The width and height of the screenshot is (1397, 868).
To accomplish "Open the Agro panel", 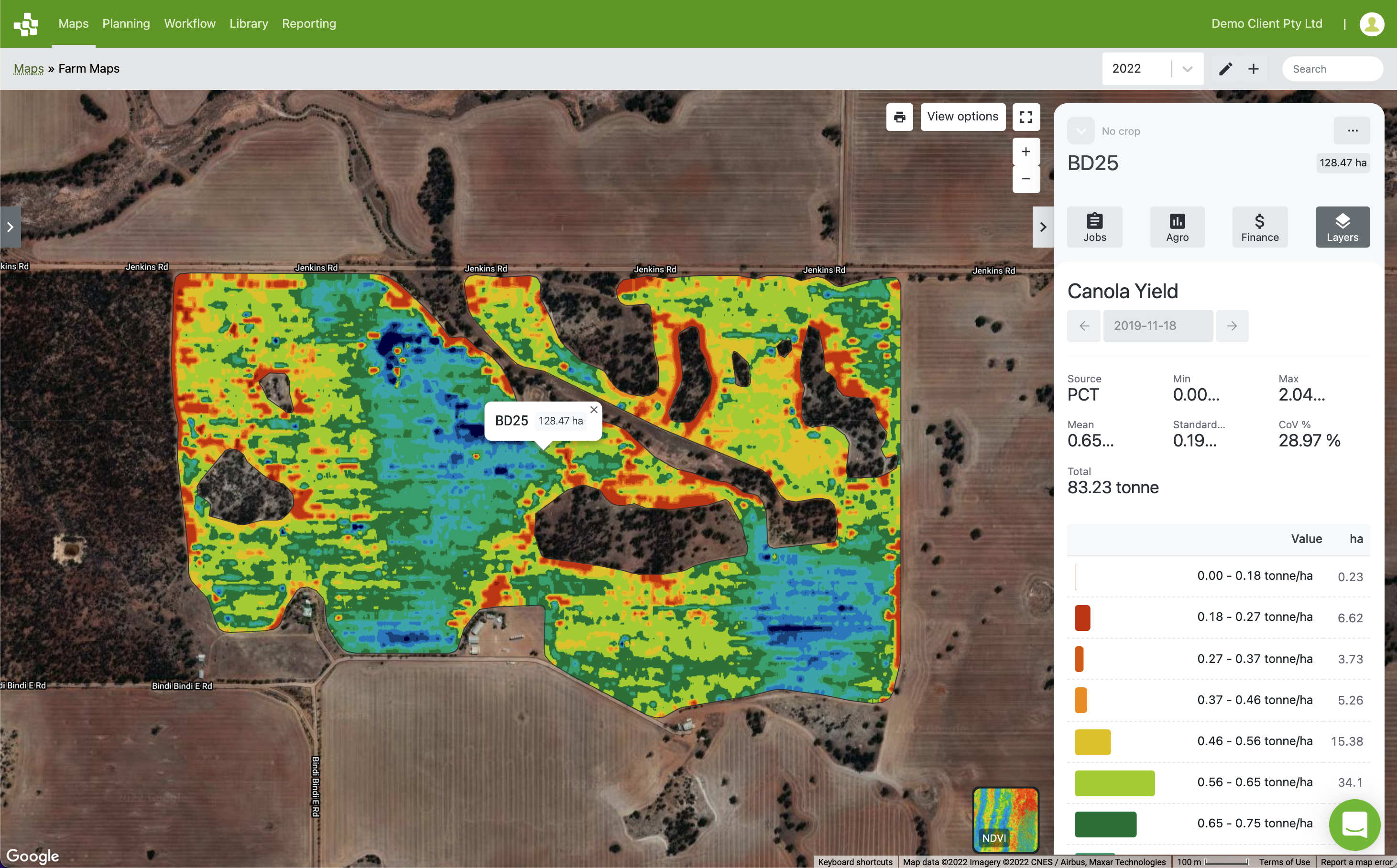I will click(x=1177, y=228).
